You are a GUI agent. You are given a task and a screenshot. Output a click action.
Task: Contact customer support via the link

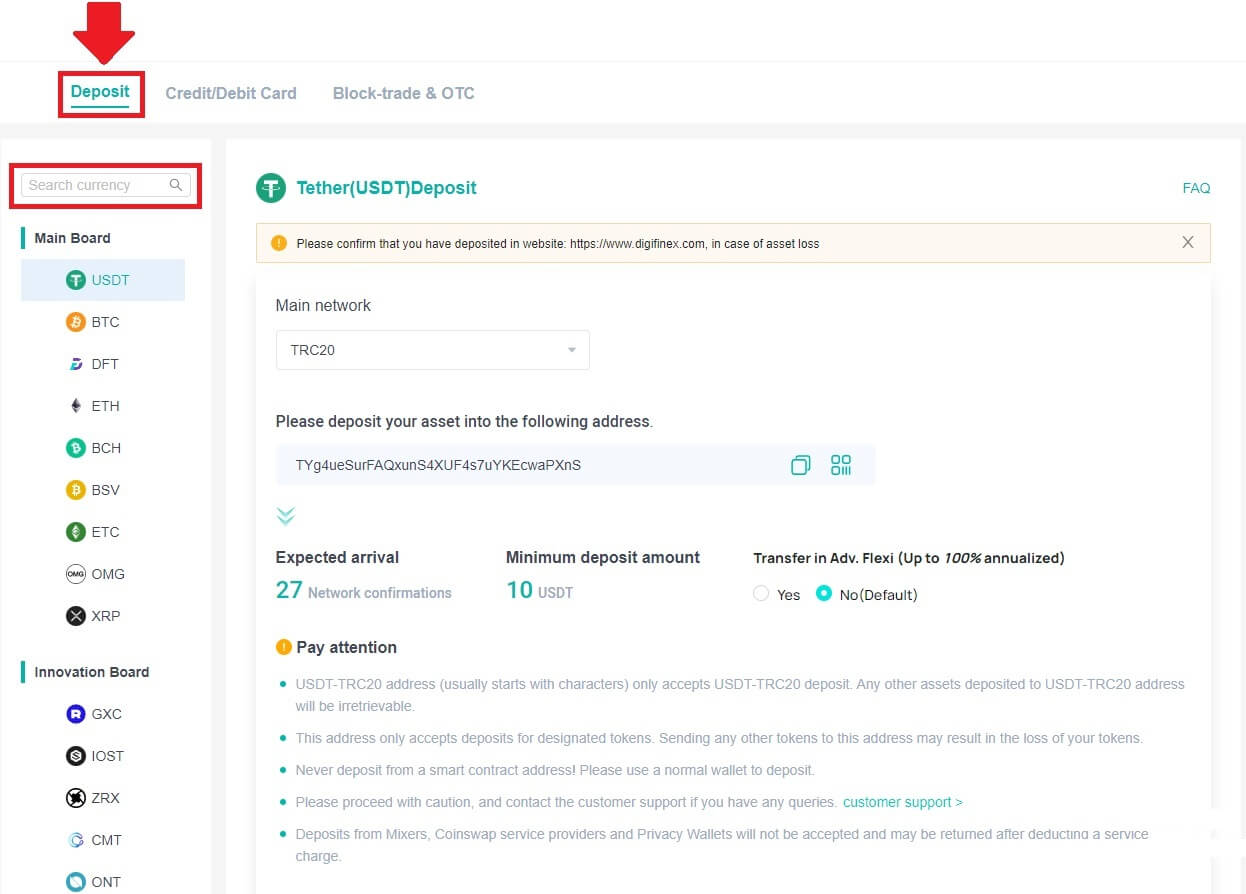point(898,801)
